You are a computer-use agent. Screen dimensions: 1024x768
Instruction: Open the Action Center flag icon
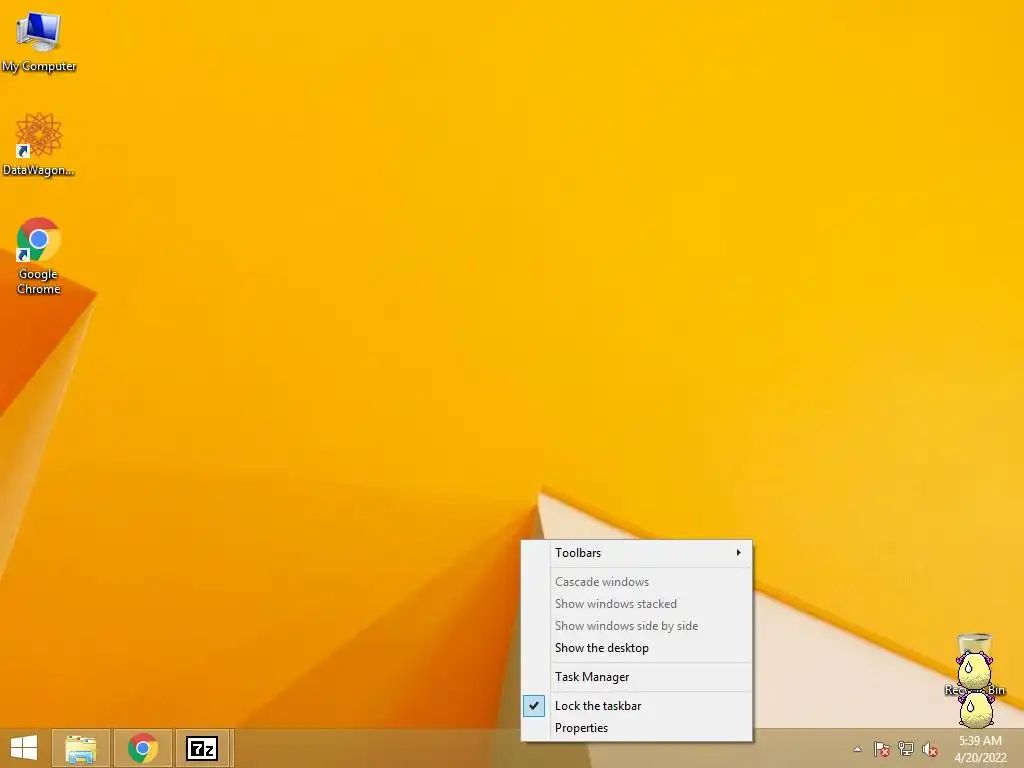[881, 749]
